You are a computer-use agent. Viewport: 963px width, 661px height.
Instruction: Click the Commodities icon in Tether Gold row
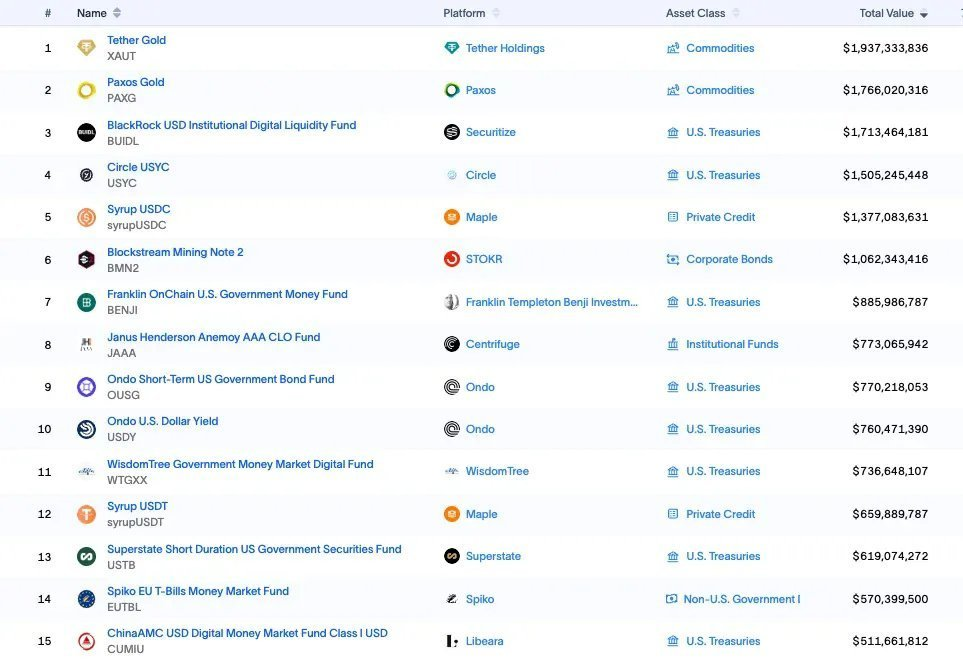[x=673, y=48]
